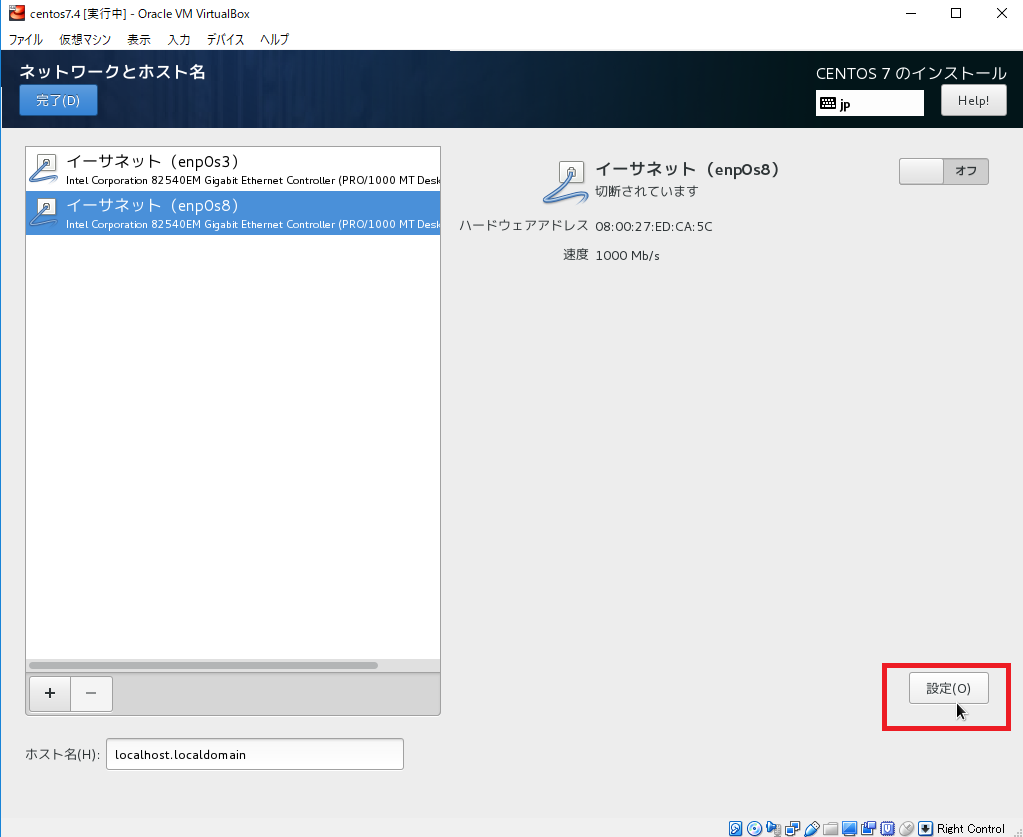Select the Ethernet (enp0s3) device
The height and width of the screenshot is (837, 1023).
[x=232, y=169]
